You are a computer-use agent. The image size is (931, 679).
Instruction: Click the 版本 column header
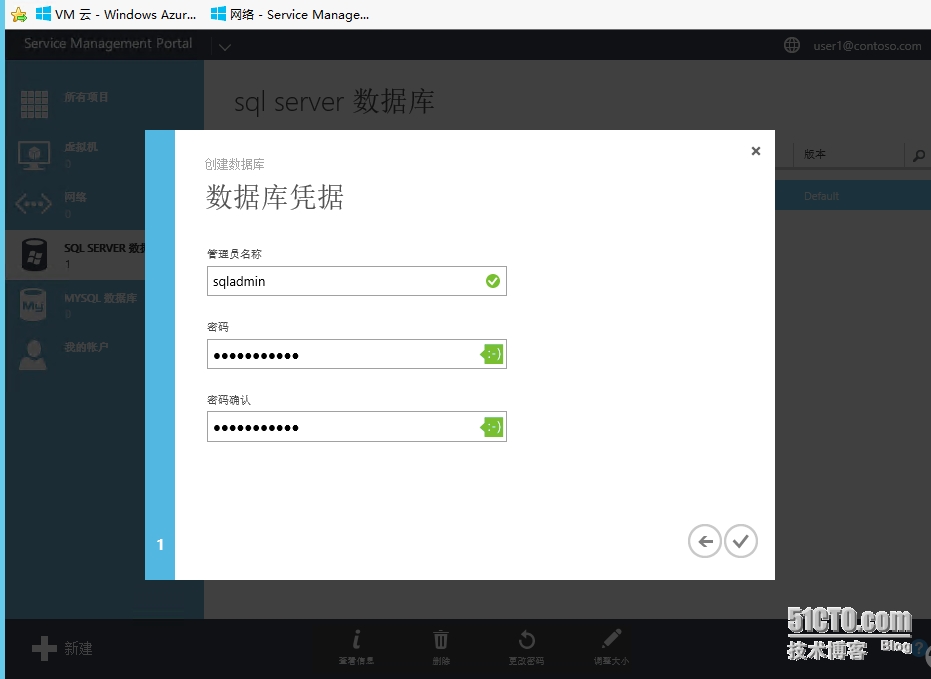815,154
